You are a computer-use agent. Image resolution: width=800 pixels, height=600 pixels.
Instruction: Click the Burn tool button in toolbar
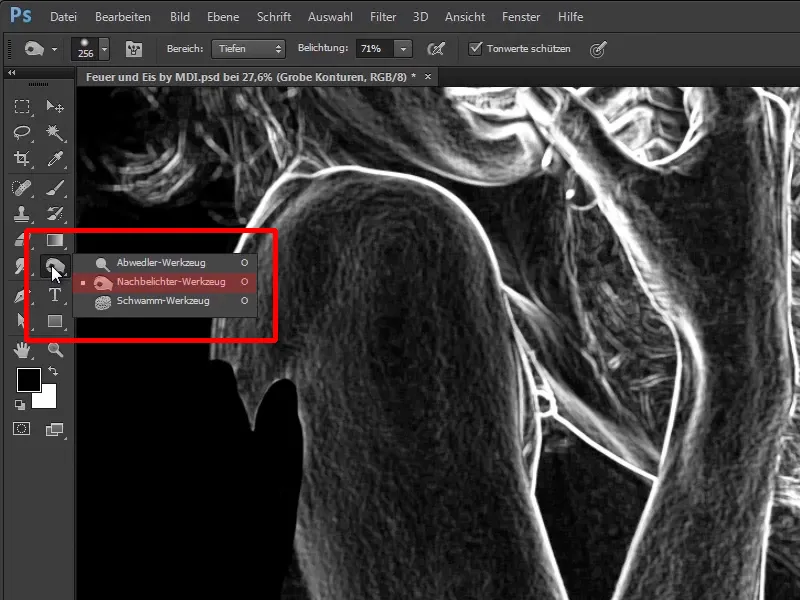coord(55,266)
